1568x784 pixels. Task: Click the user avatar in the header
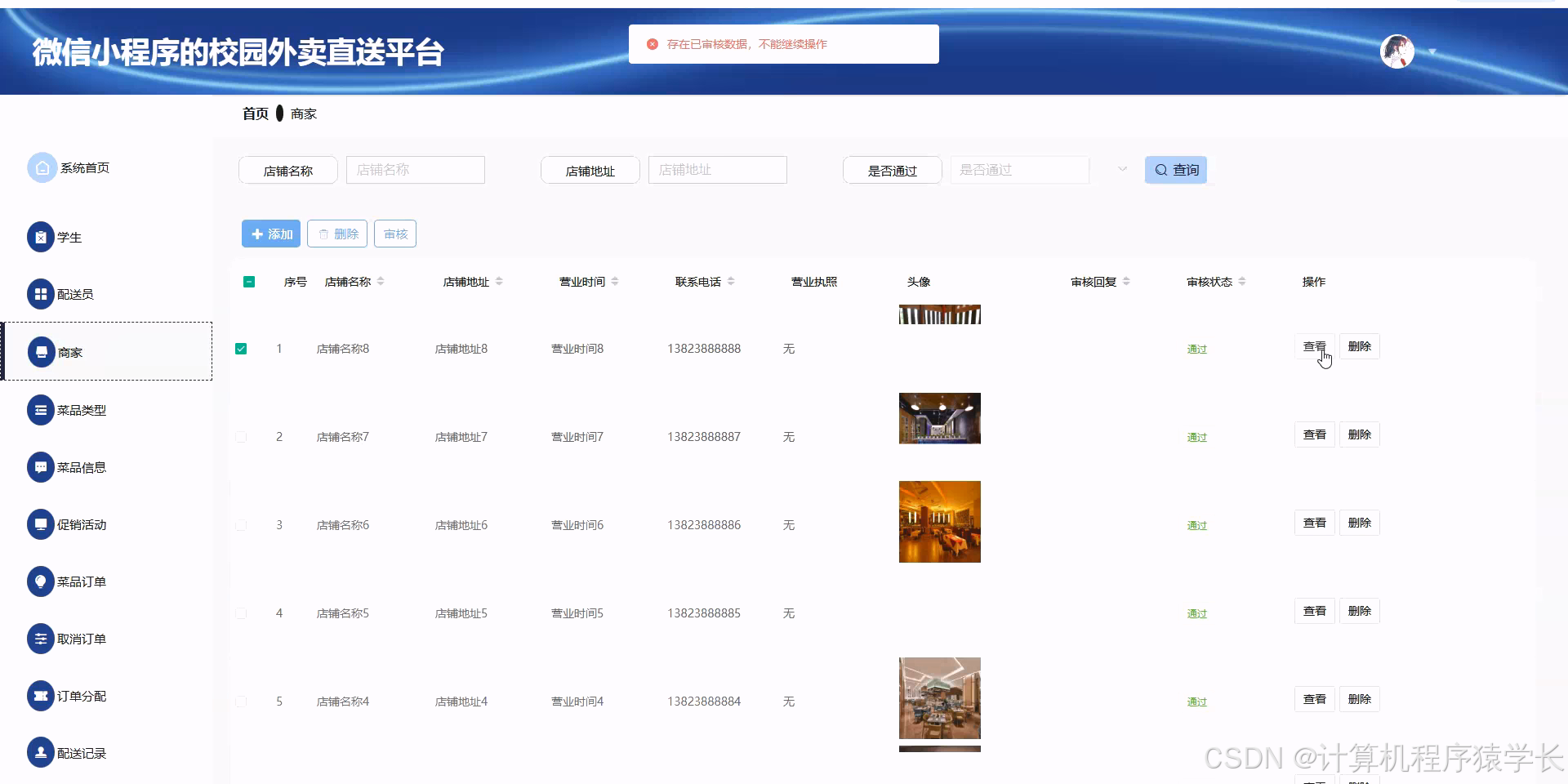coord(1396,51)
